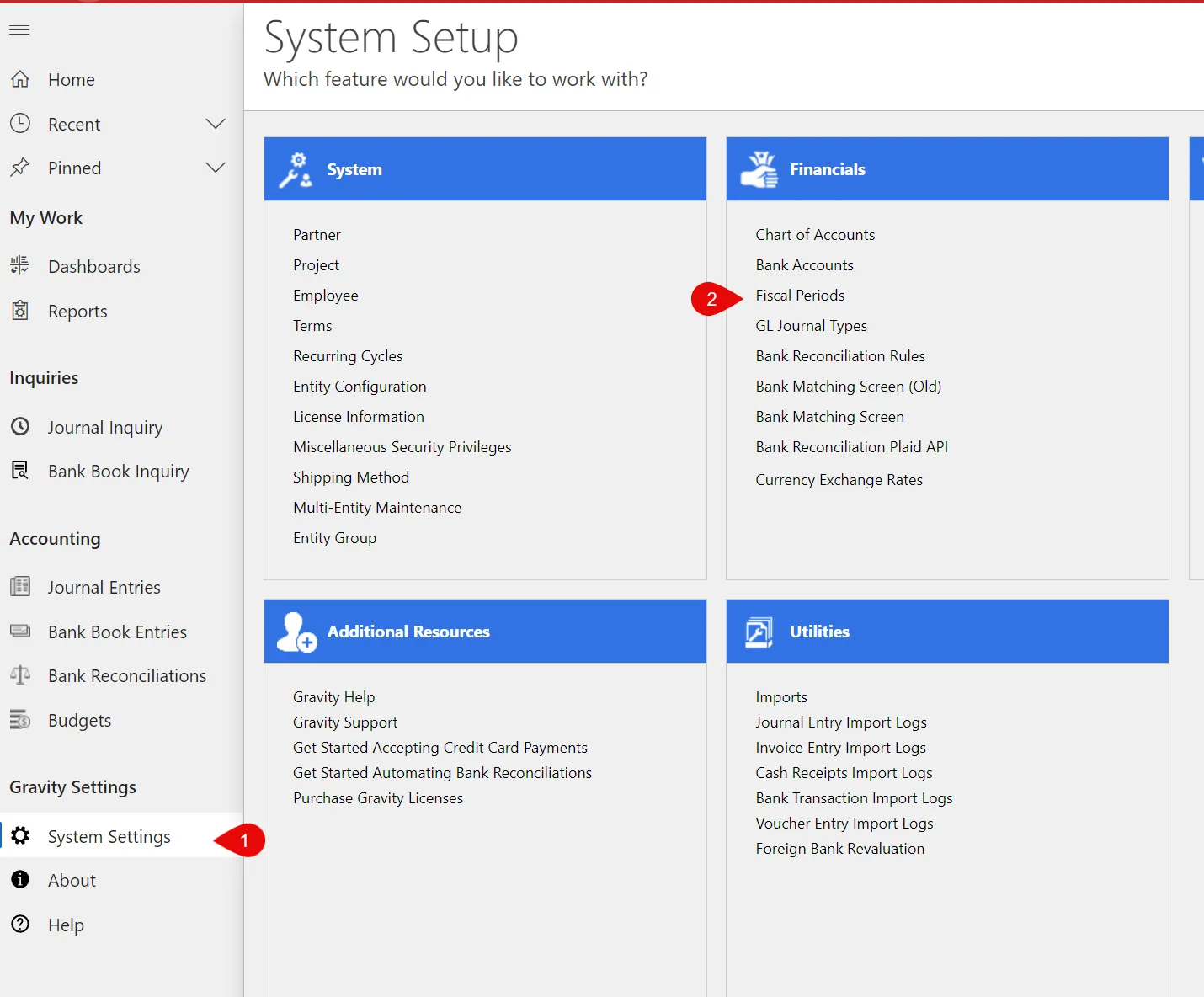Click the About info icon
Image resolution: width=1204 pixels, height=997 pixels.
pos(20,880)
